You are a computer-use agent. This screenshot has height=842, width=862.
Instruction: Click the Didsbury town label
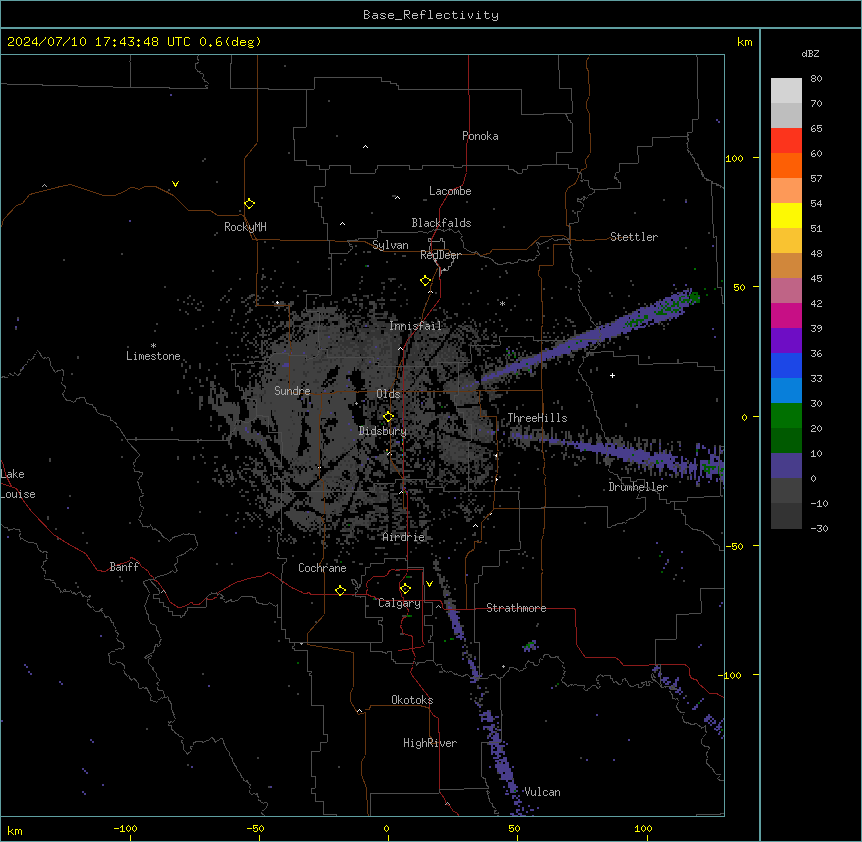[383, 431]
